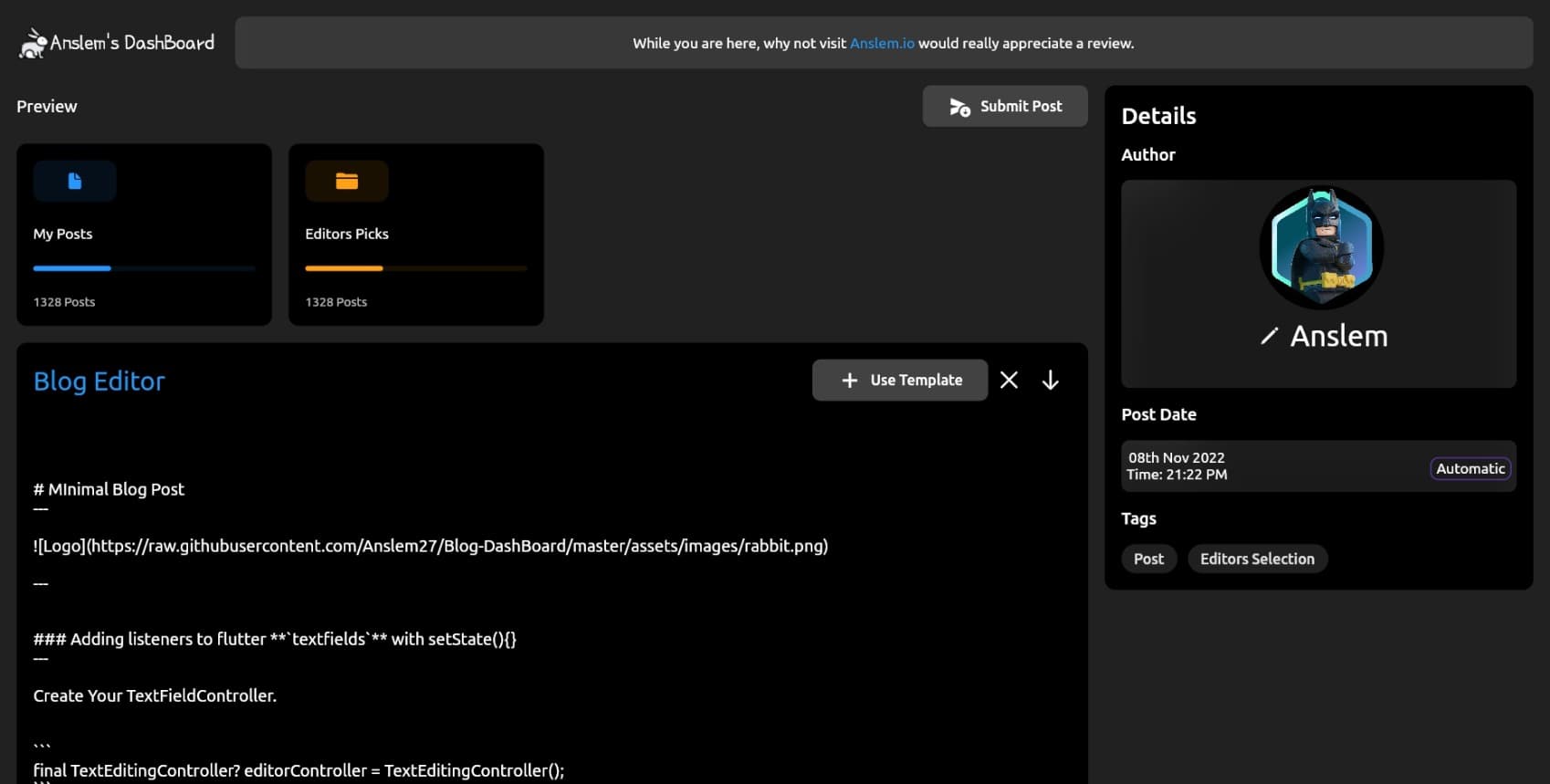This screenshot has width=1550, height=784.
Task: Click the Blog Editor heading
Action: [x=99, y=382]
